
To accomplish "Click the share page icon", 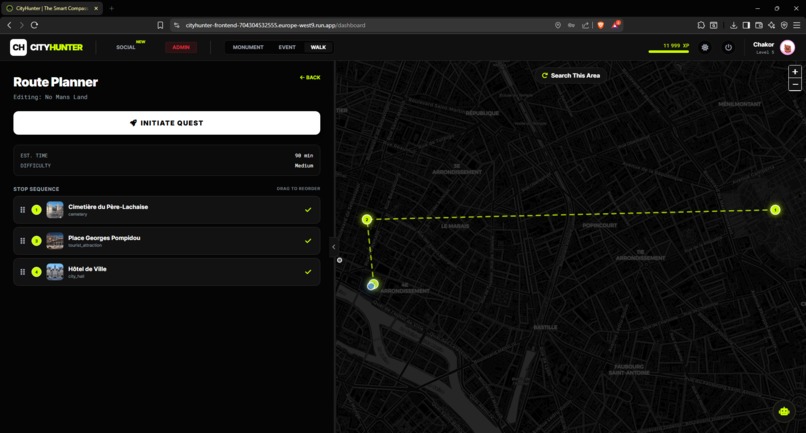I will (585, 25).
